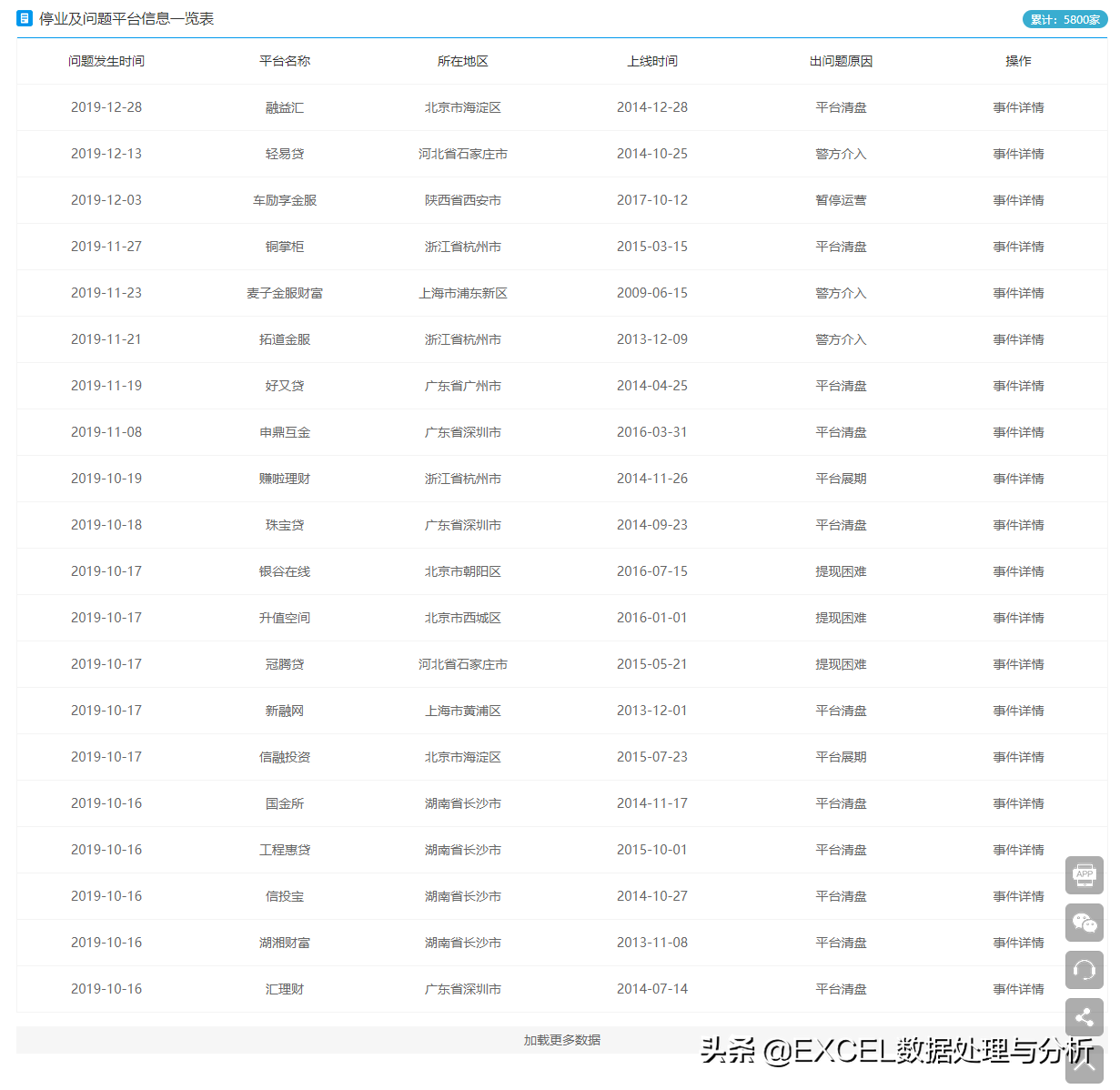
Task: View 事件详情 for 湖湘财富
Action: coord(1018,943)
